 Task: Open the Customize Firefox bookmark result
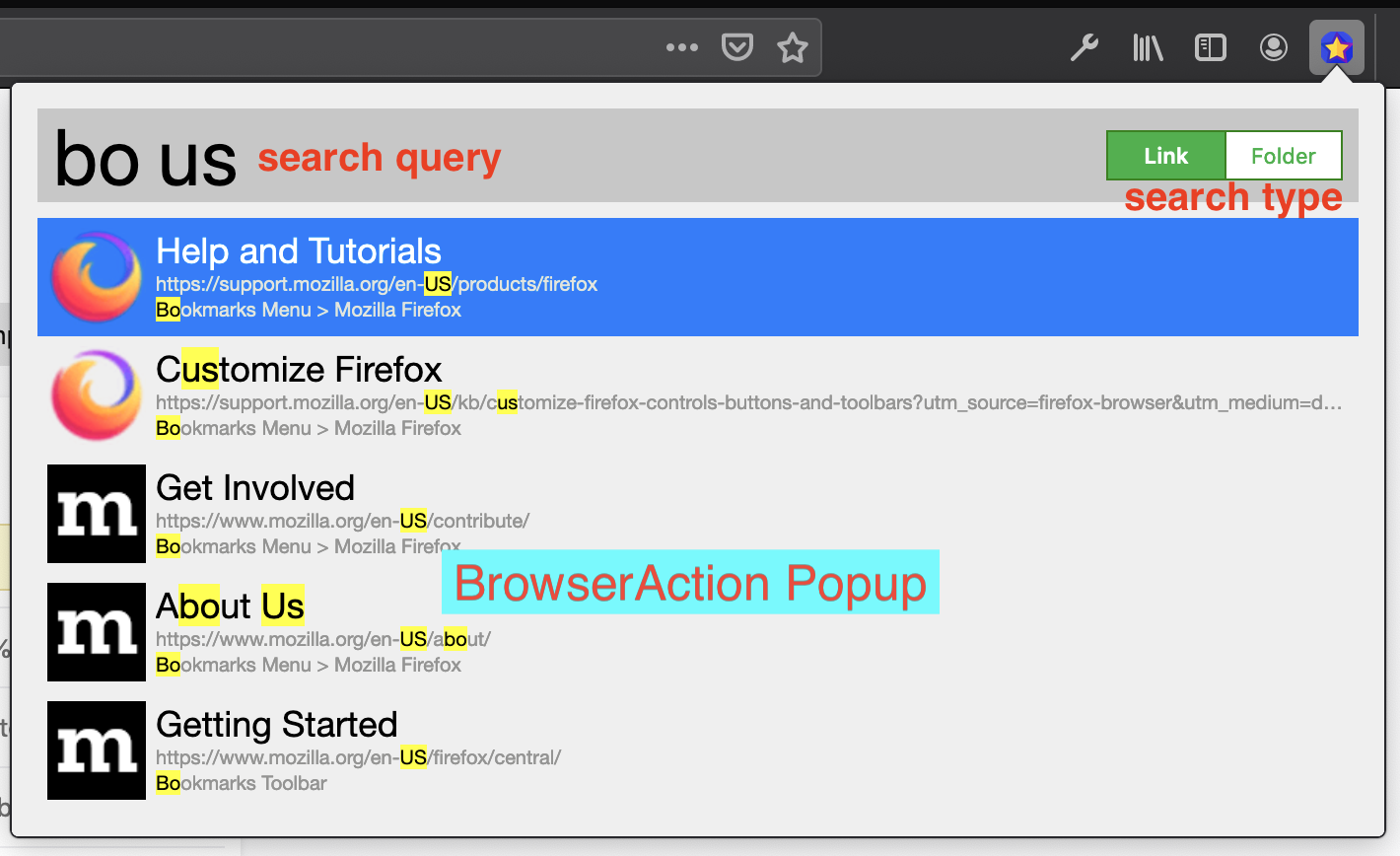click(698, 395)
